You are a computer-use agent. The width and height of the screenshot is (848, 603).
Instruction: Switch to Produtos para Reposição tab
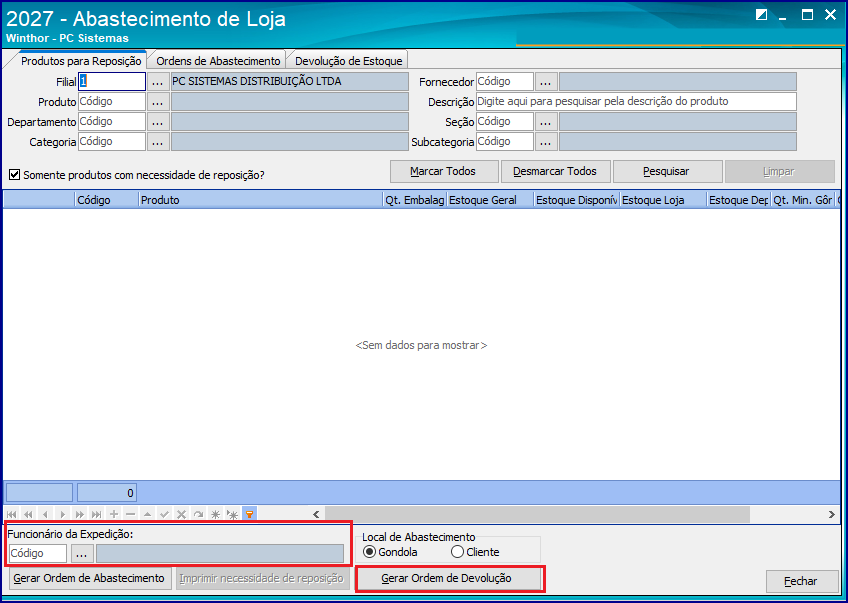point(81,61)
